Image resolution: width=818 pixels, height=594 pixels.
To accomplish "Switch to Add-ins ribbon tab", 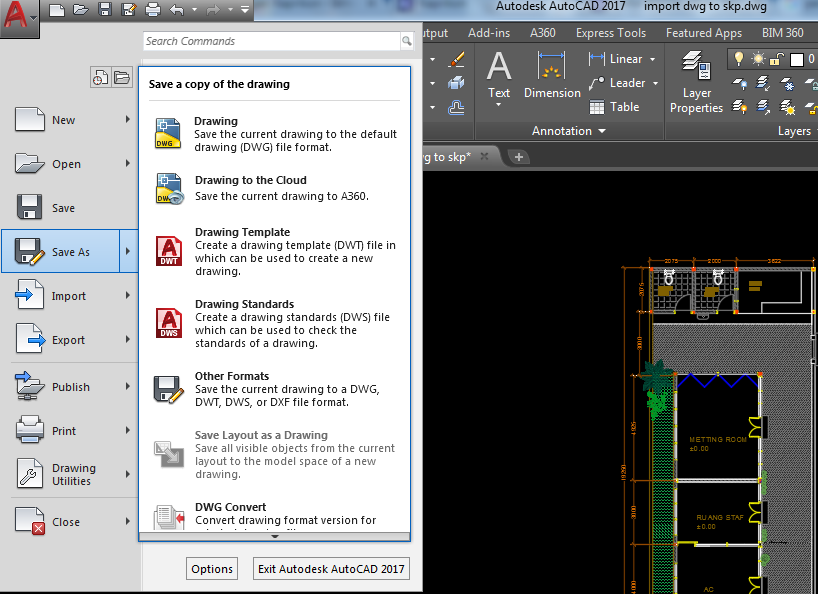I will coord(489,33).
